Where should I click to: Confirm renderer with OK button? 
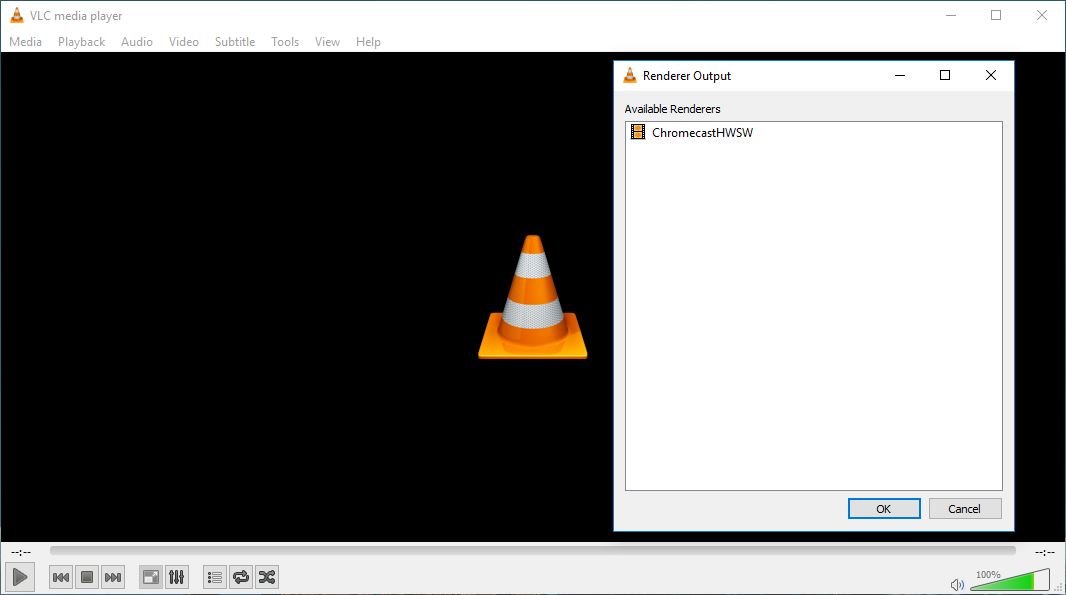click(883, 508)
